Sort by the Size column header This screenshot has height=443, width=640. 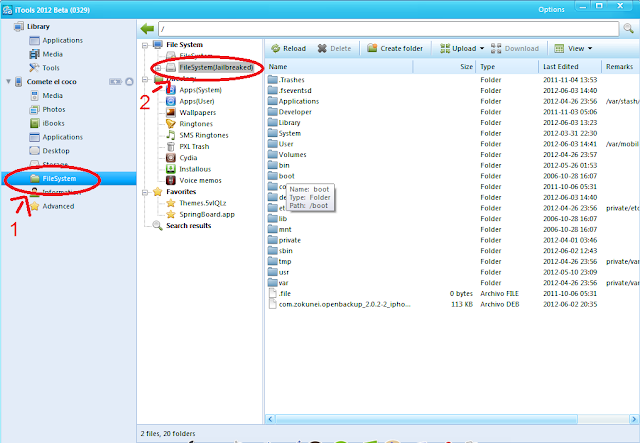(444, 67)
